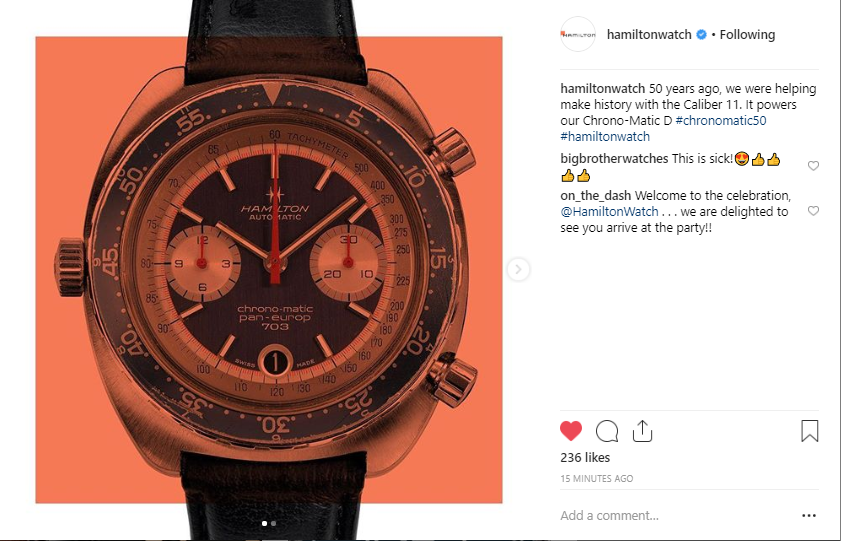Click the verified badge icon
The height and width of the screenshot is (541, 841).
coord(701,35)
